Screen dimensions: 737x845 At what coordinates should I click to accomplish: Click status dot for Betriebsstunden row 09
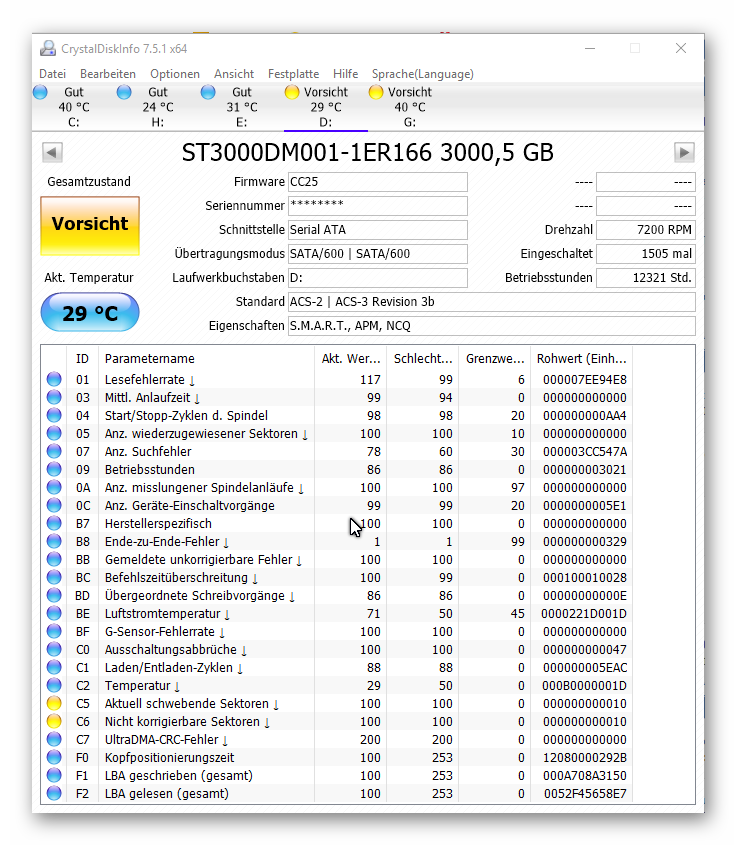click(x=54, y=469)
